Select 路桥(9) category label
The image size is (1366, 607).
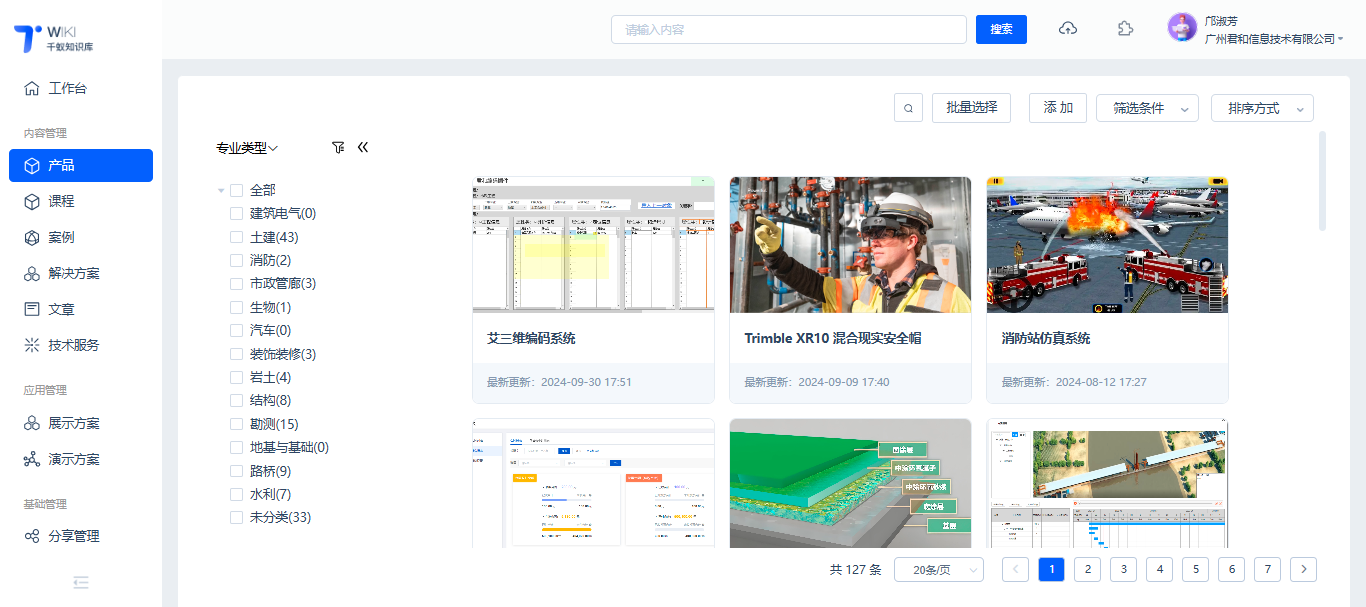[270, 471]
